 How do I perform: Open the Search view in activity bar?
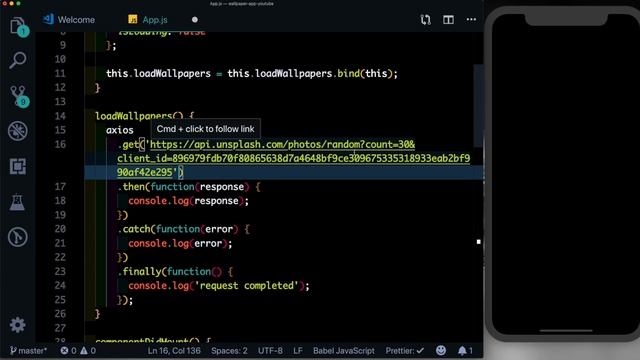[18, 60]
